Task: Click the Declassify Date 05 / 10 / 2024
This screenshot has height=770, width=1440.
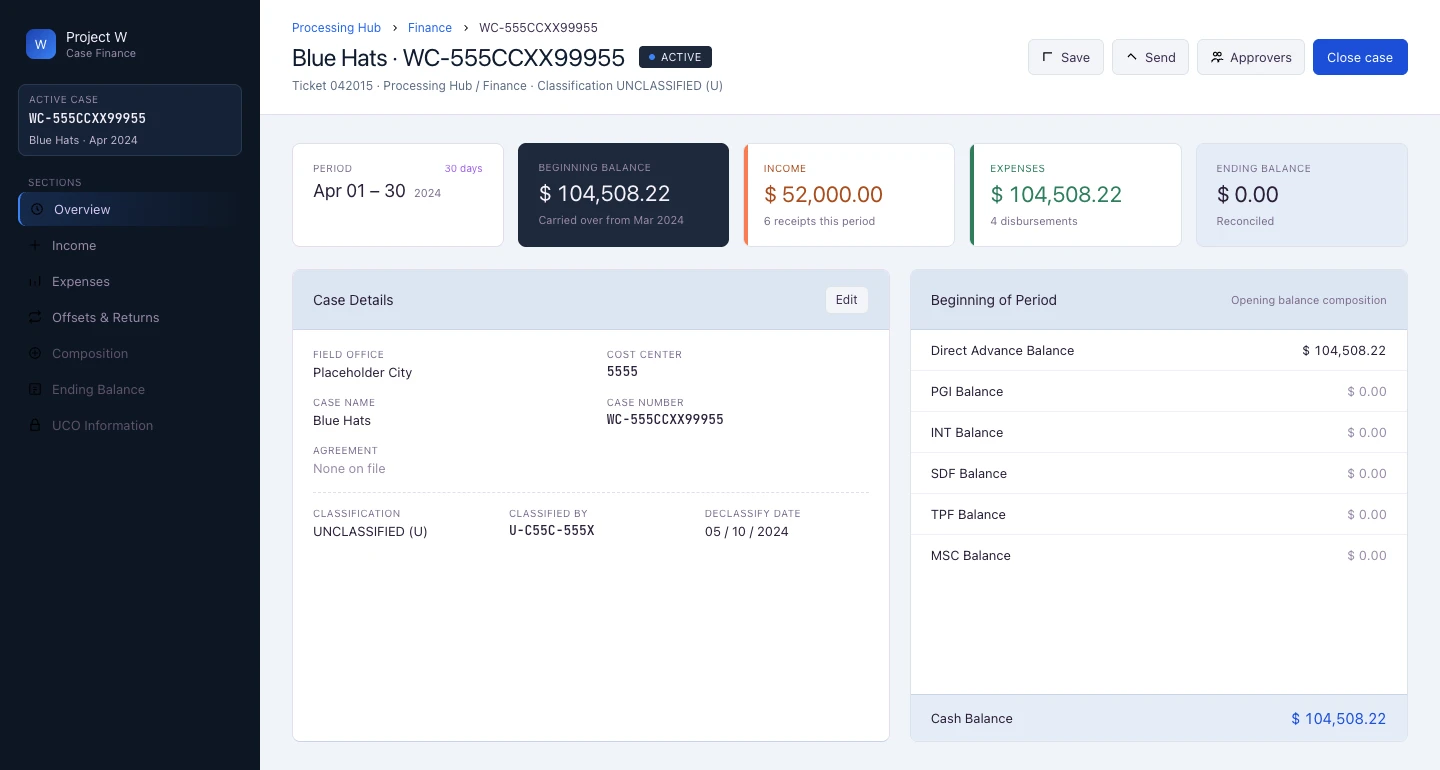Action: pyautogui.click(x=747, y=532)
